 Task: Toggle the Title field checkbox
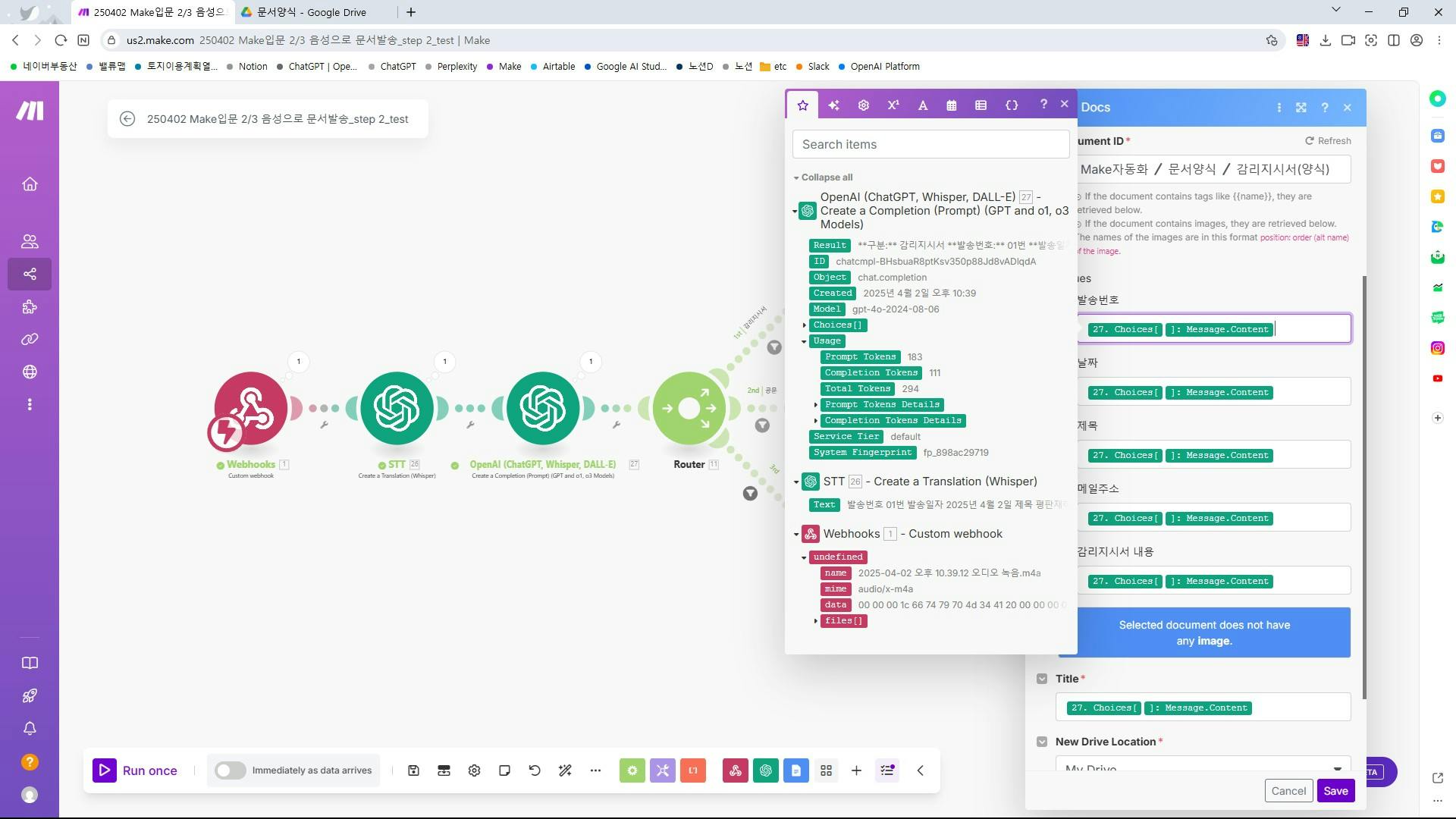(x=1042, y=679)
